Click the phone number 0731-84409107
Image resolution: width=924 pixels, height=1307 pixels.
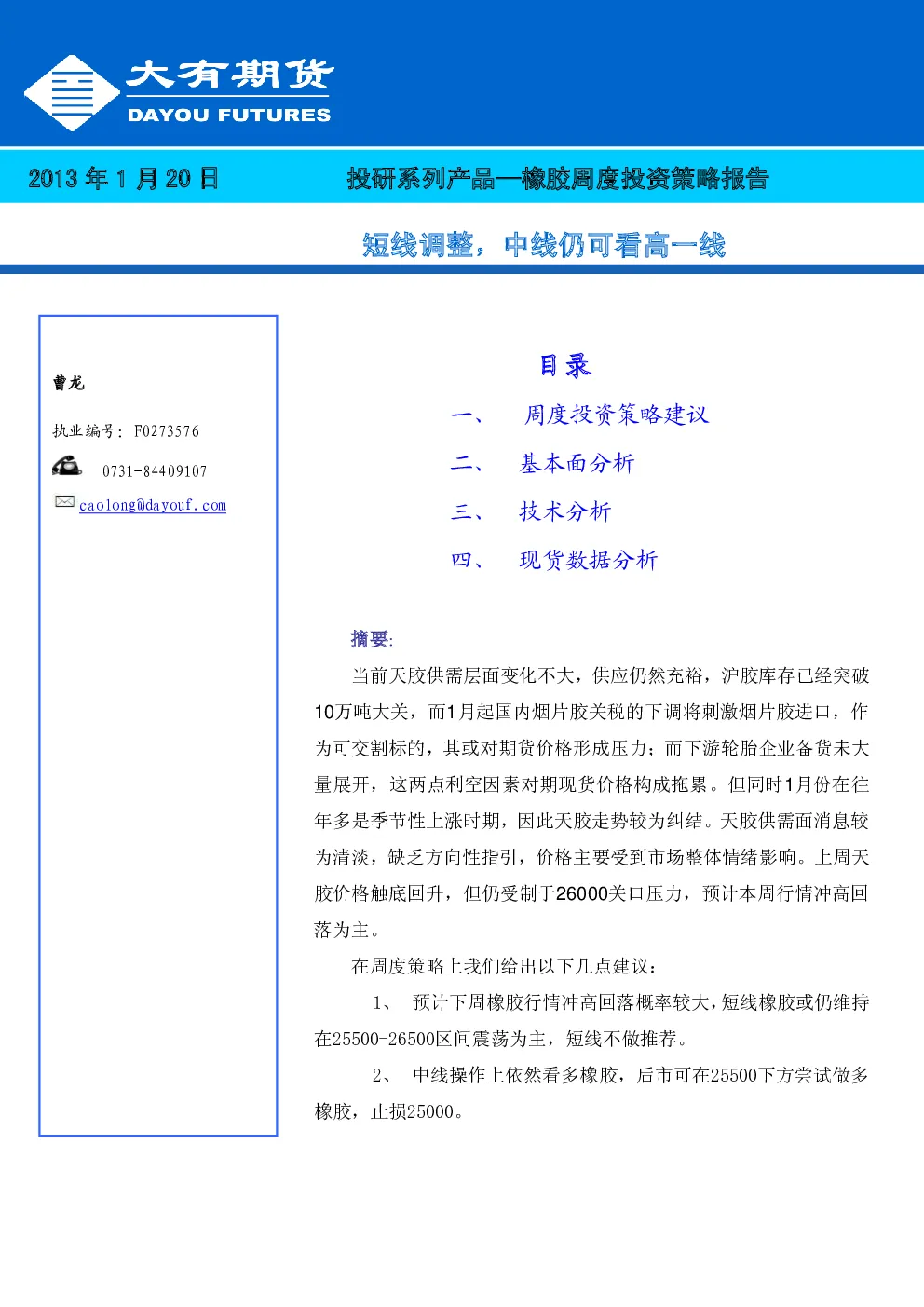[155, 471]
